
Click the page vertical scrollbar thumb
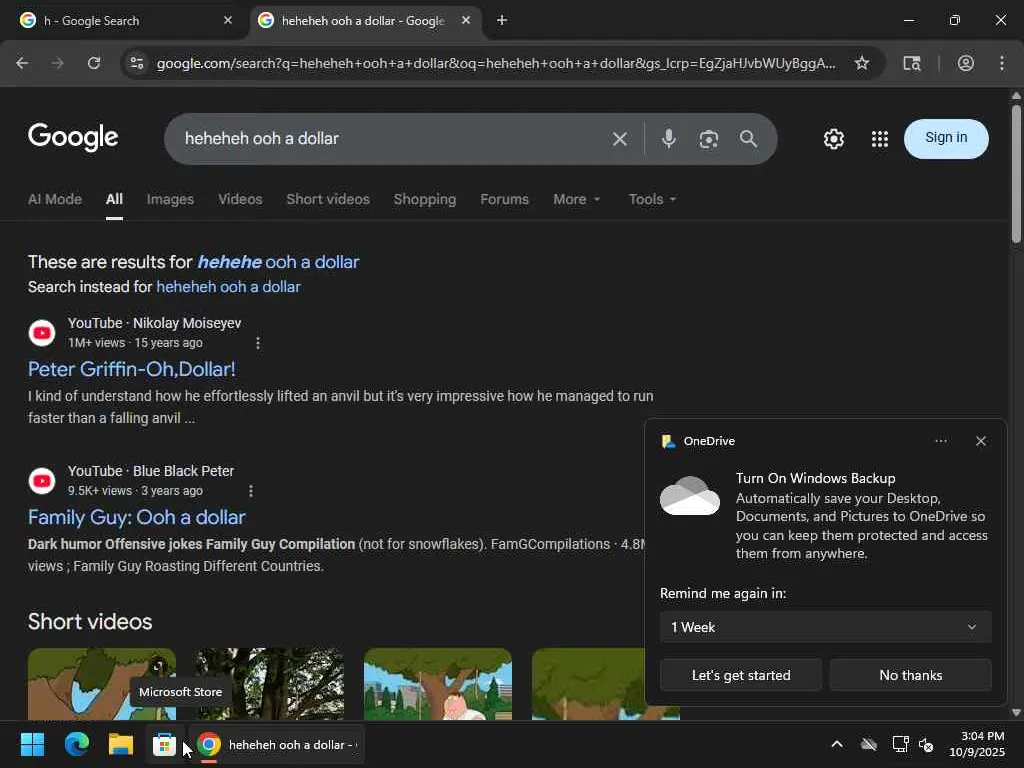[x=1016, y=173]
